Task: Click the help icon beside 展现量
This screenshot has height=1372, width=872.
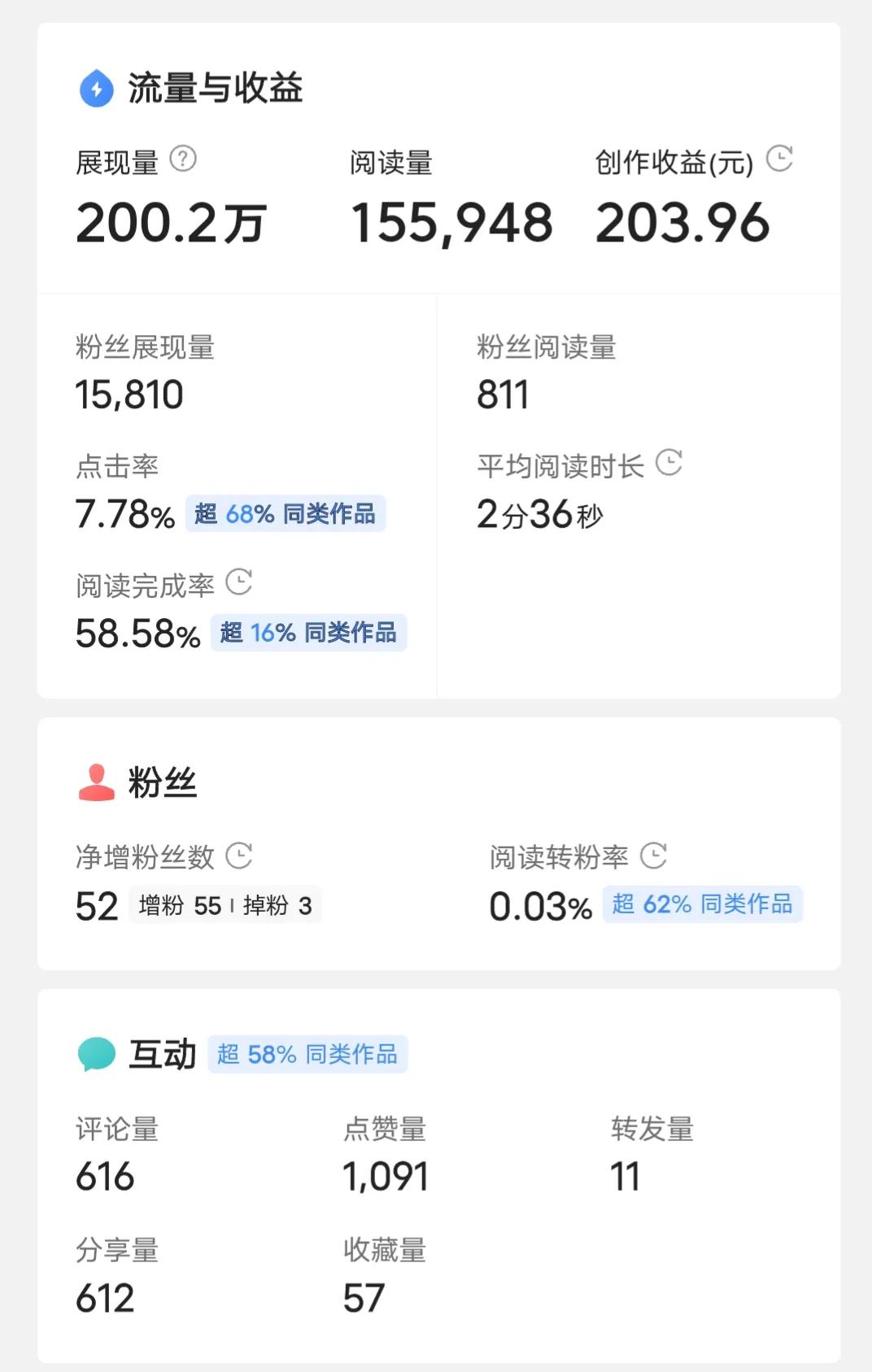Action: [x=183, y=159]
